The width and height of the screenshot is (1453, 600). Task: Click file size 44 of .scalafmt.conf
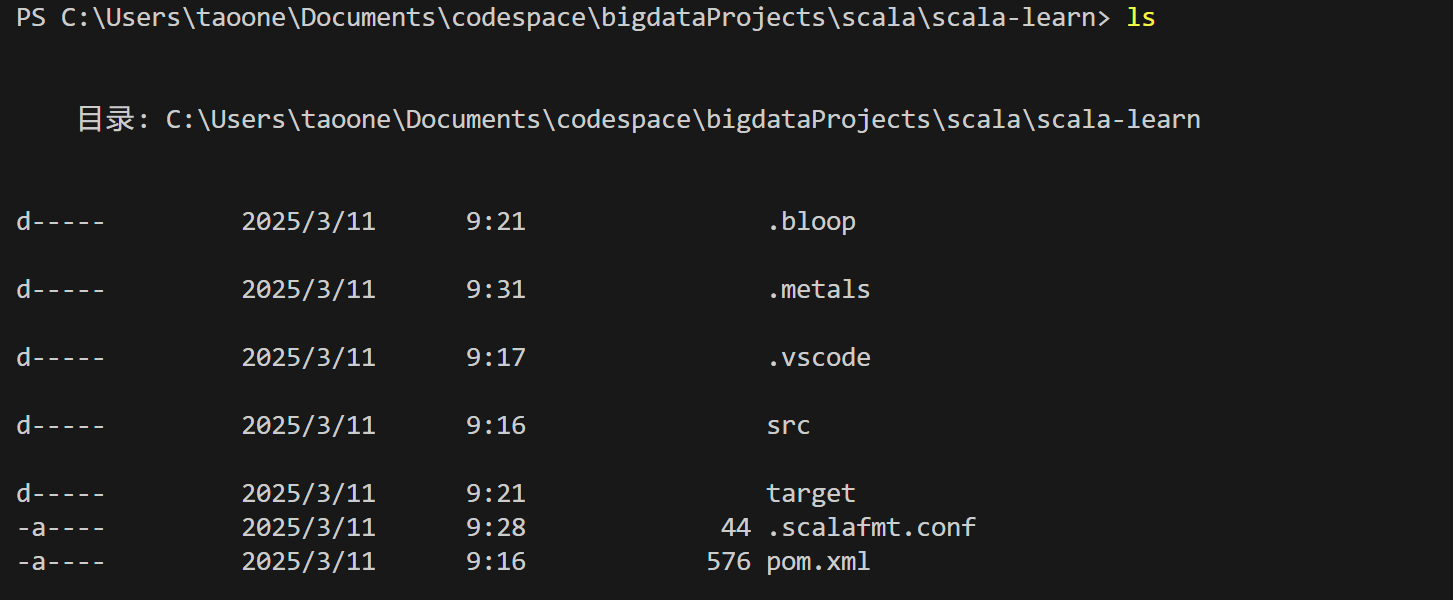pos(735,527)
